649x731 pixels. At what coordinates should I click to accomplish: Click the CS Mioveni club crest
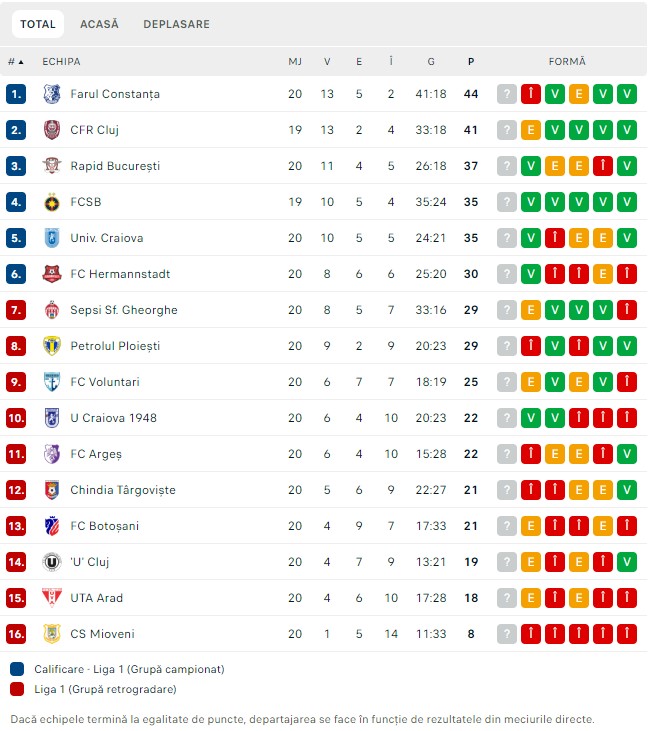tap(52, 634)
